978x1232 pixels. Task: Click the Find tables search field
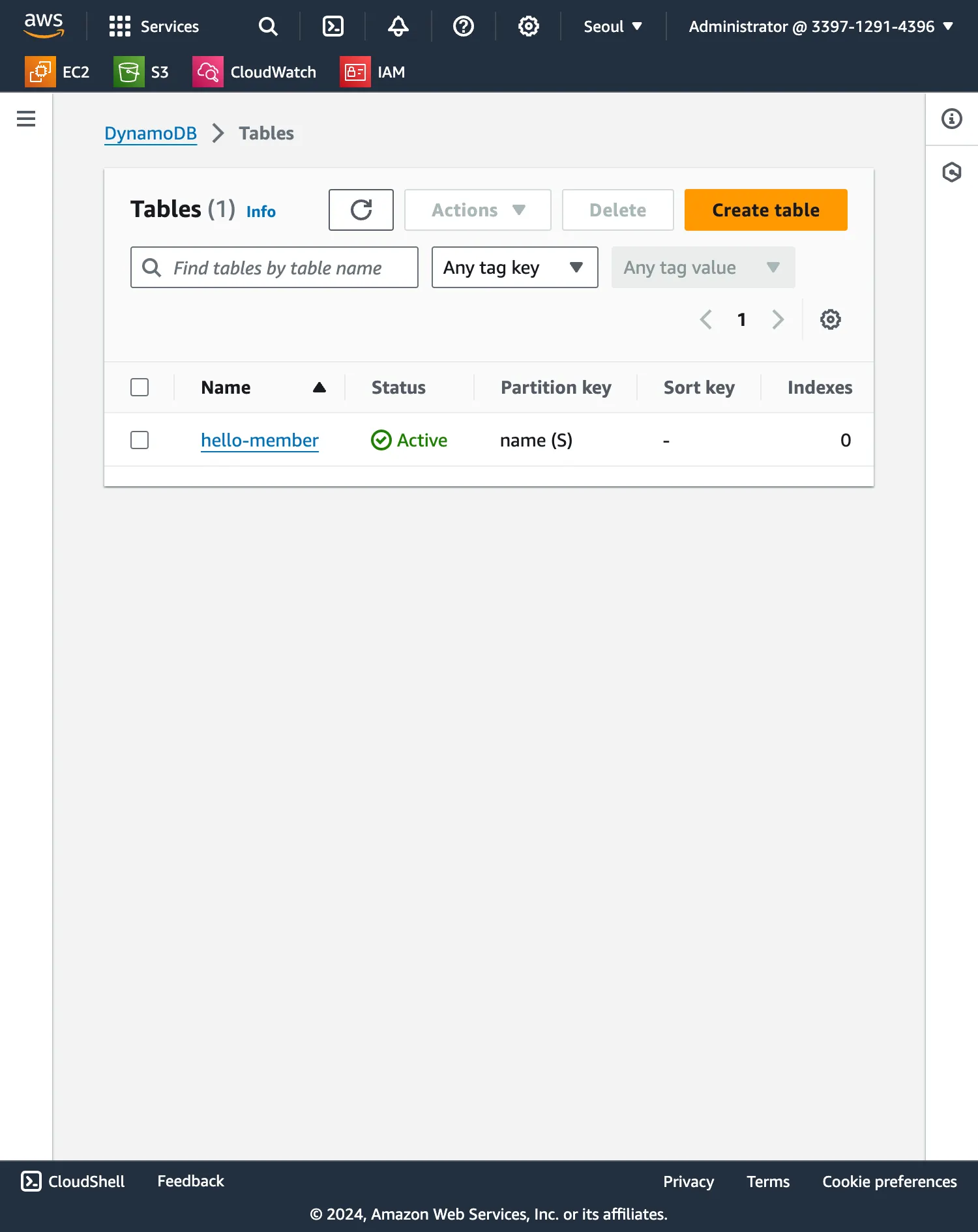point(274,267)
